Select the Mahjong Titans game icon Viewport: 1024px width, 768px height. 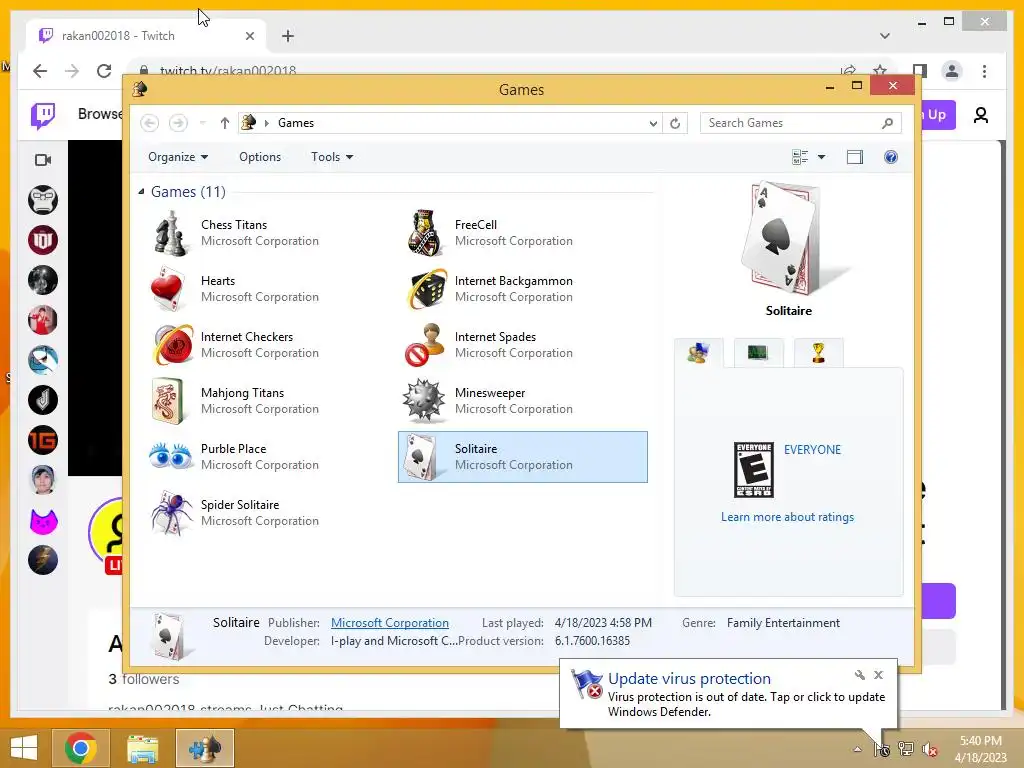[x=168, y=401]
